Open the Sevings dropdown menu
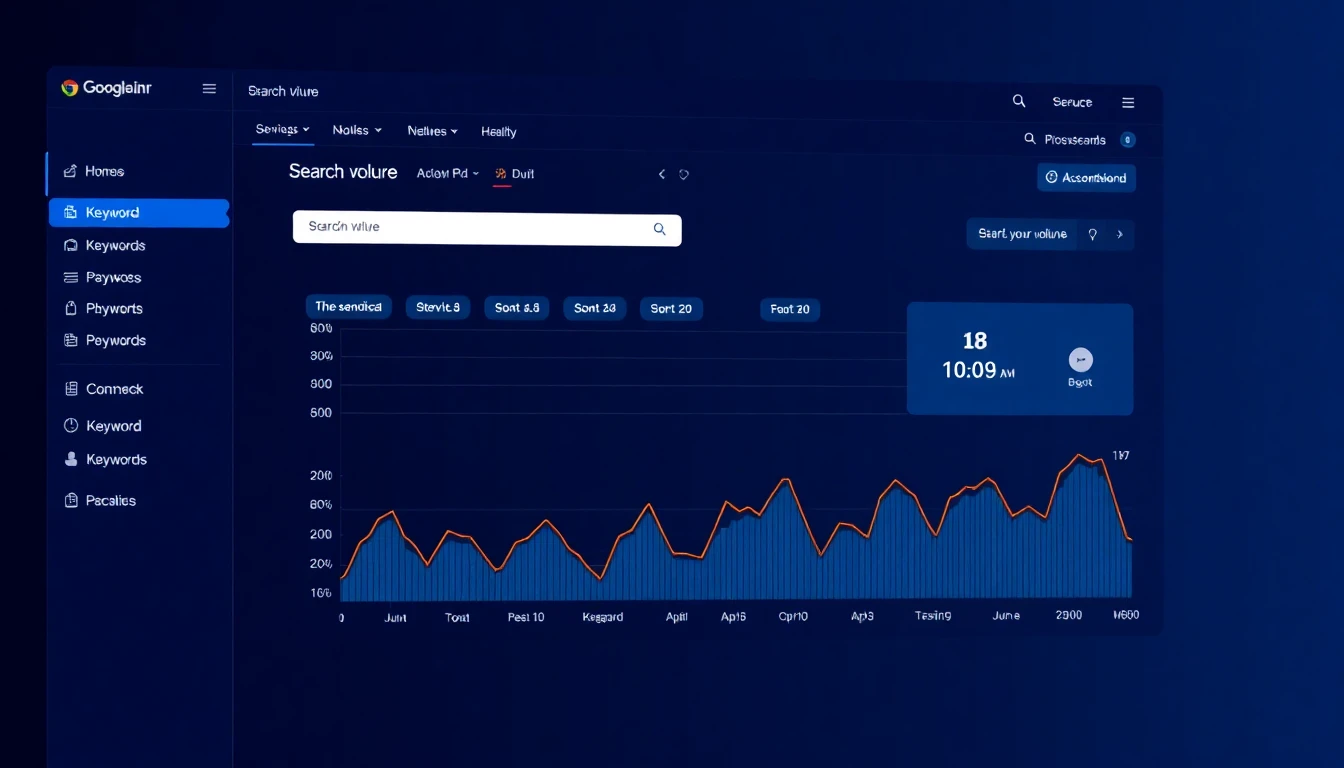Image resolution: width=1344 pixels, height=768 pixels. tap(280, 130)
